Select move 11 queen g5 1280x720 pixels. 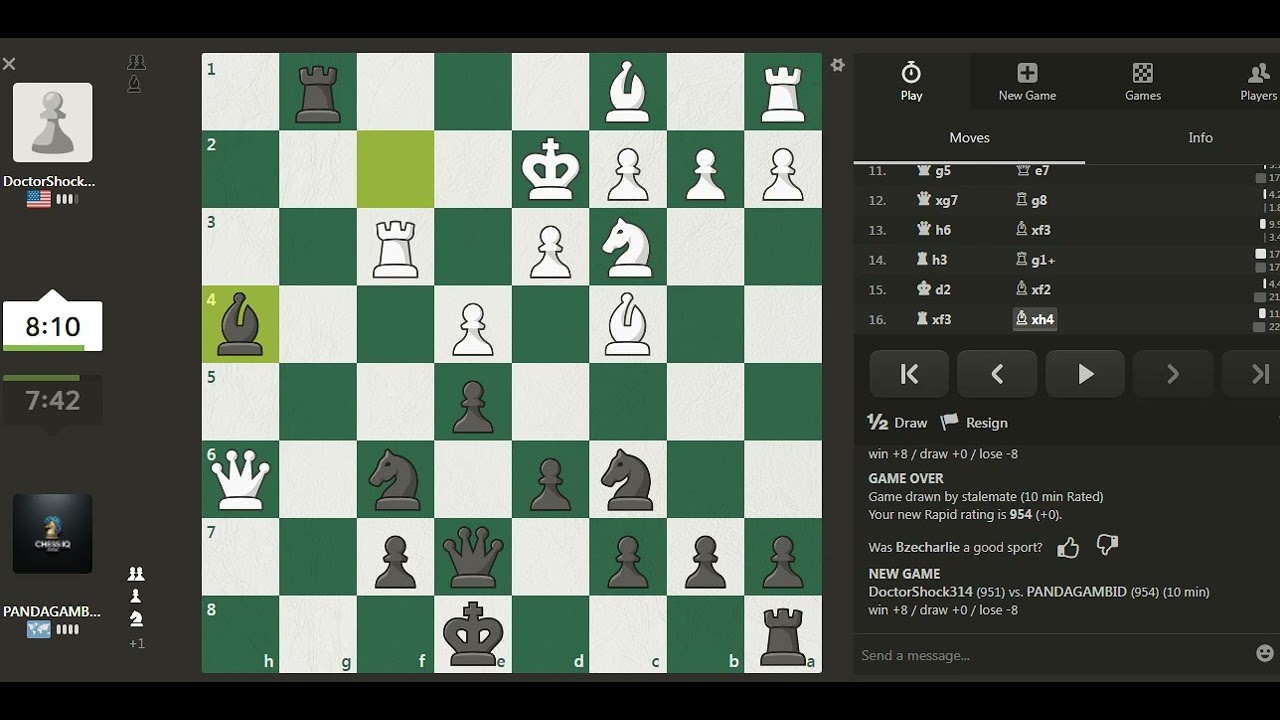click(934, 171)
